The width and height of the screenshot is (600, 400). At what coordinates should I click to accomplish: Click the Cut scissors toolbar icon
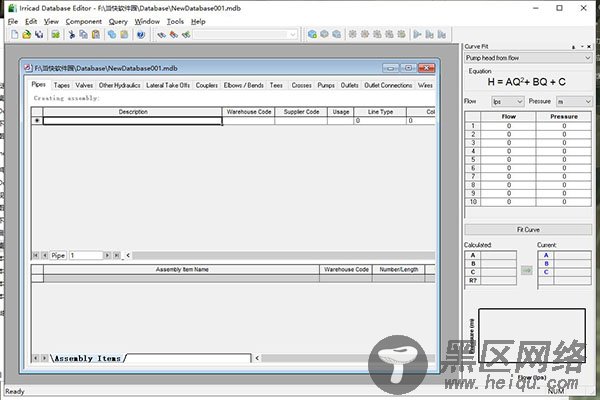pos(71,35)
